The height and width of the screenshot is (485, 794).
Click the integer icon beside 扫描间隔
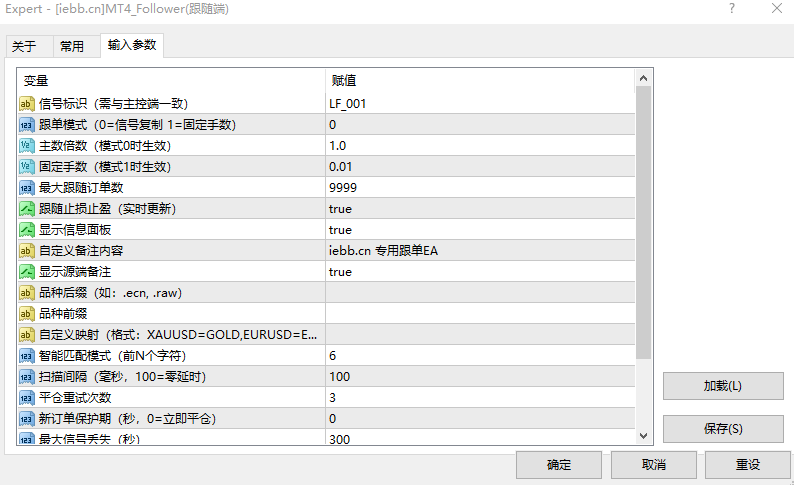tap(26, 377)
